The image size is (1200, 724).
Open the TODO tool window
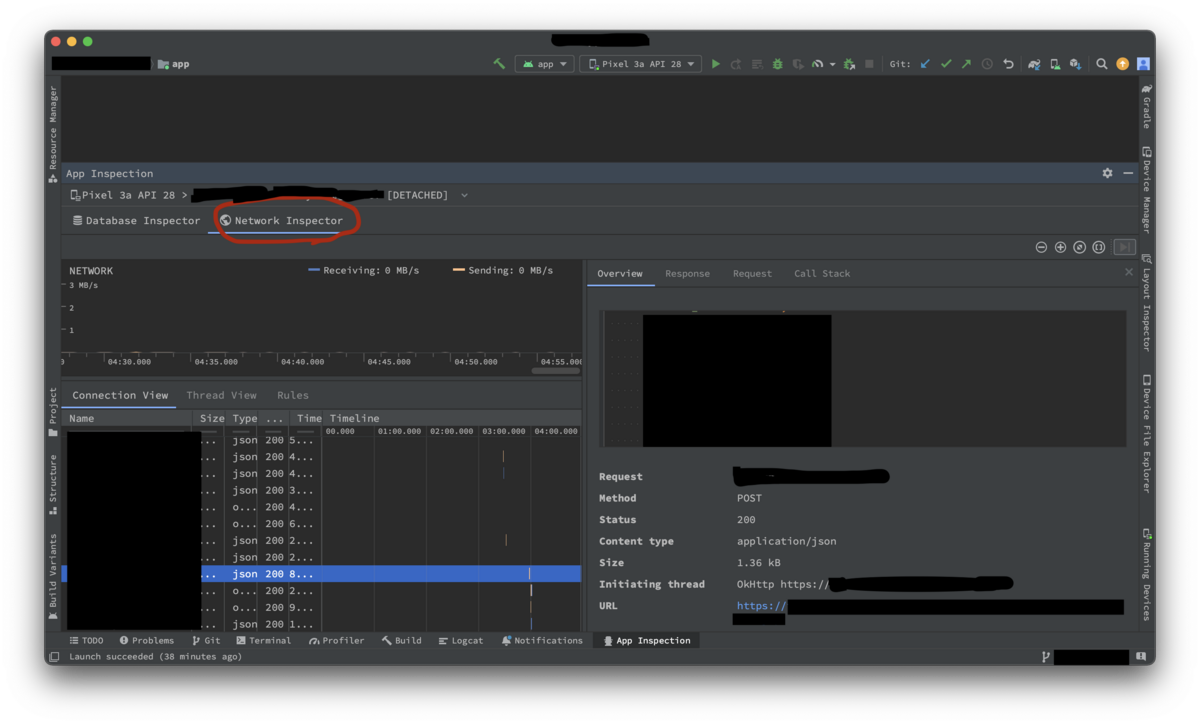click(x=86, y=641)
